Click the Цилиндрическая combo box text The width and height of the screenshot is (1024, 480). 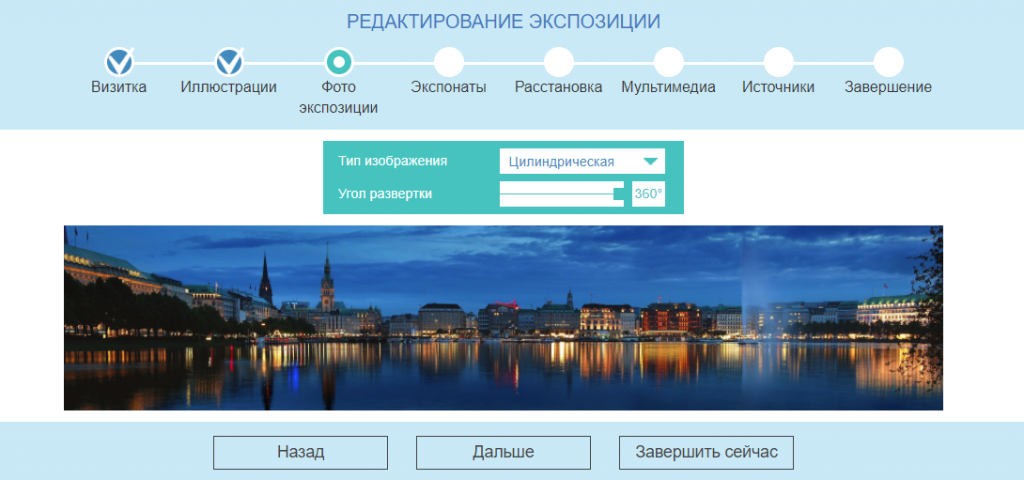561,161
